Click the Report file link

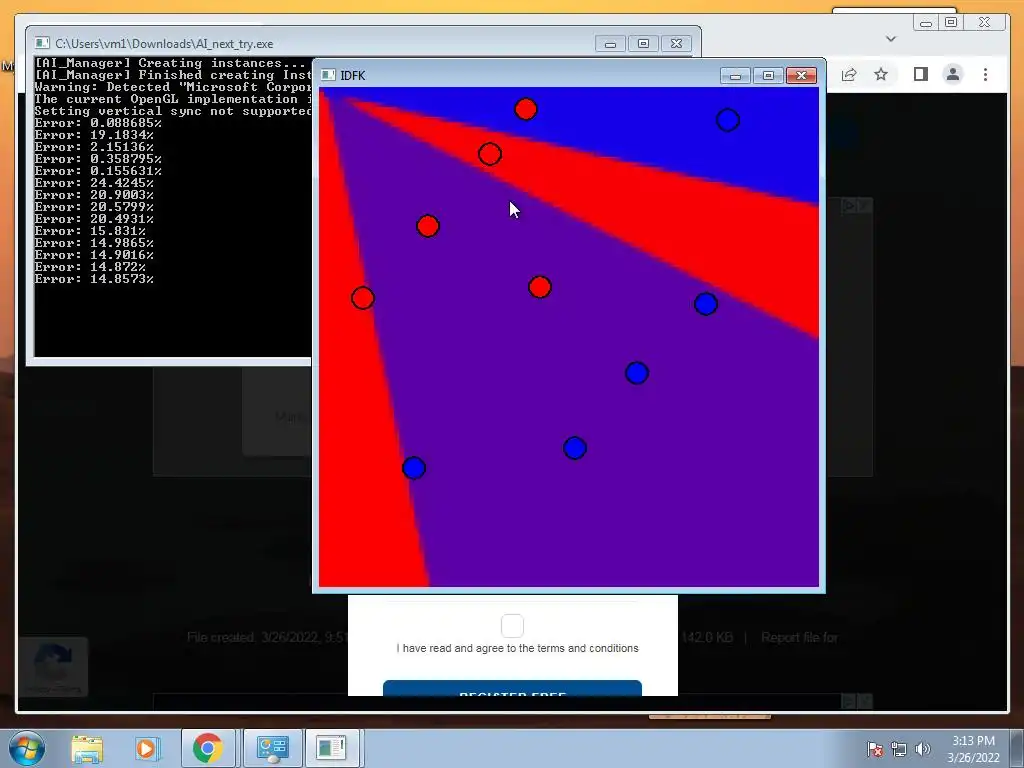pyautogui.click(x=799, y=637)
